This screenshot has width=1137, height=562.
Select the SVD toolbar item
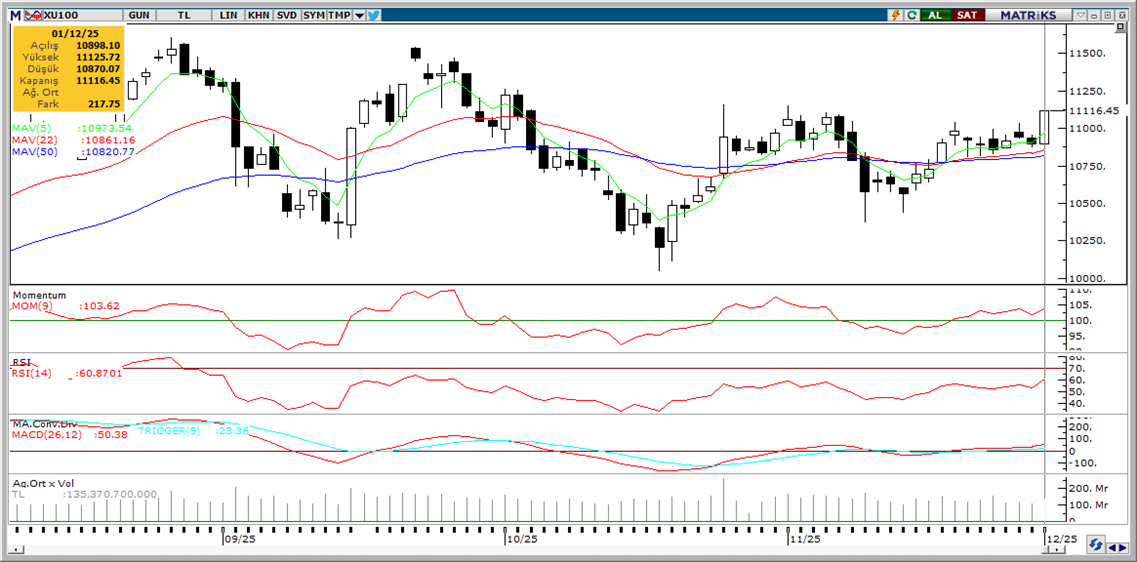click(286, 15)
